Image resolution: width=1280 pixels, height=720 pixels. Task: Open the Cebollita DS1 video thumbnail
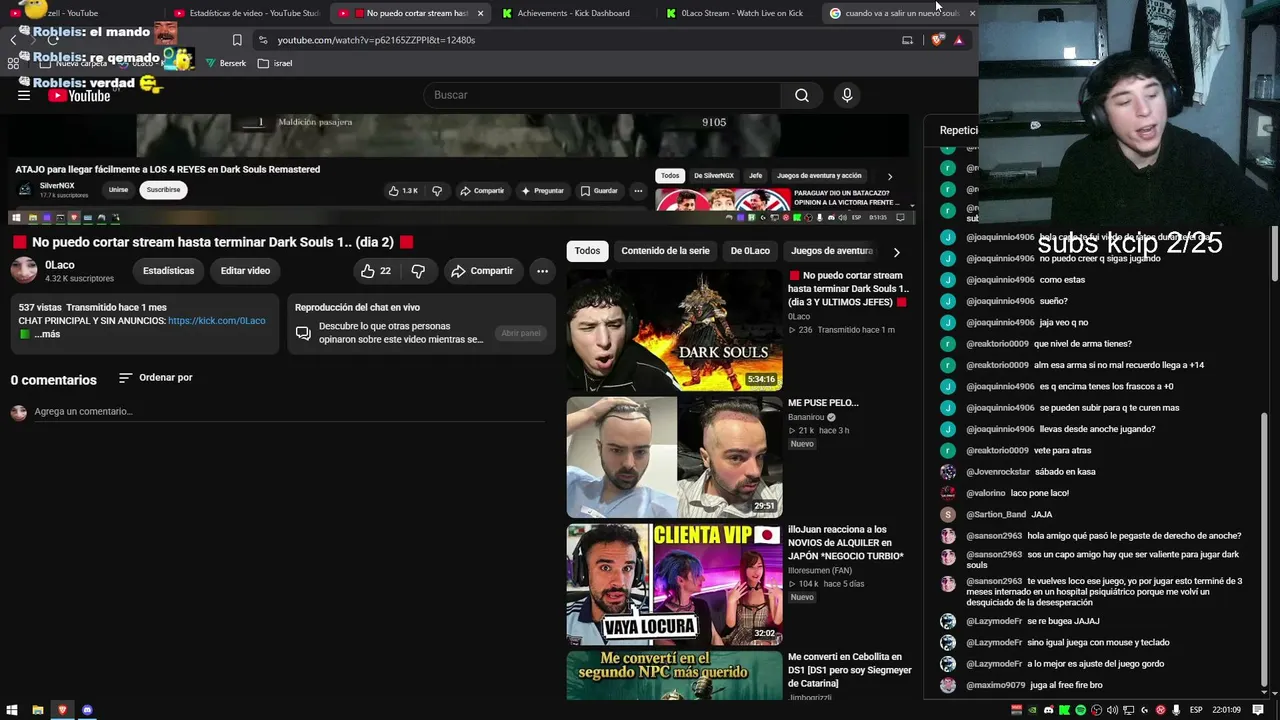674,676
